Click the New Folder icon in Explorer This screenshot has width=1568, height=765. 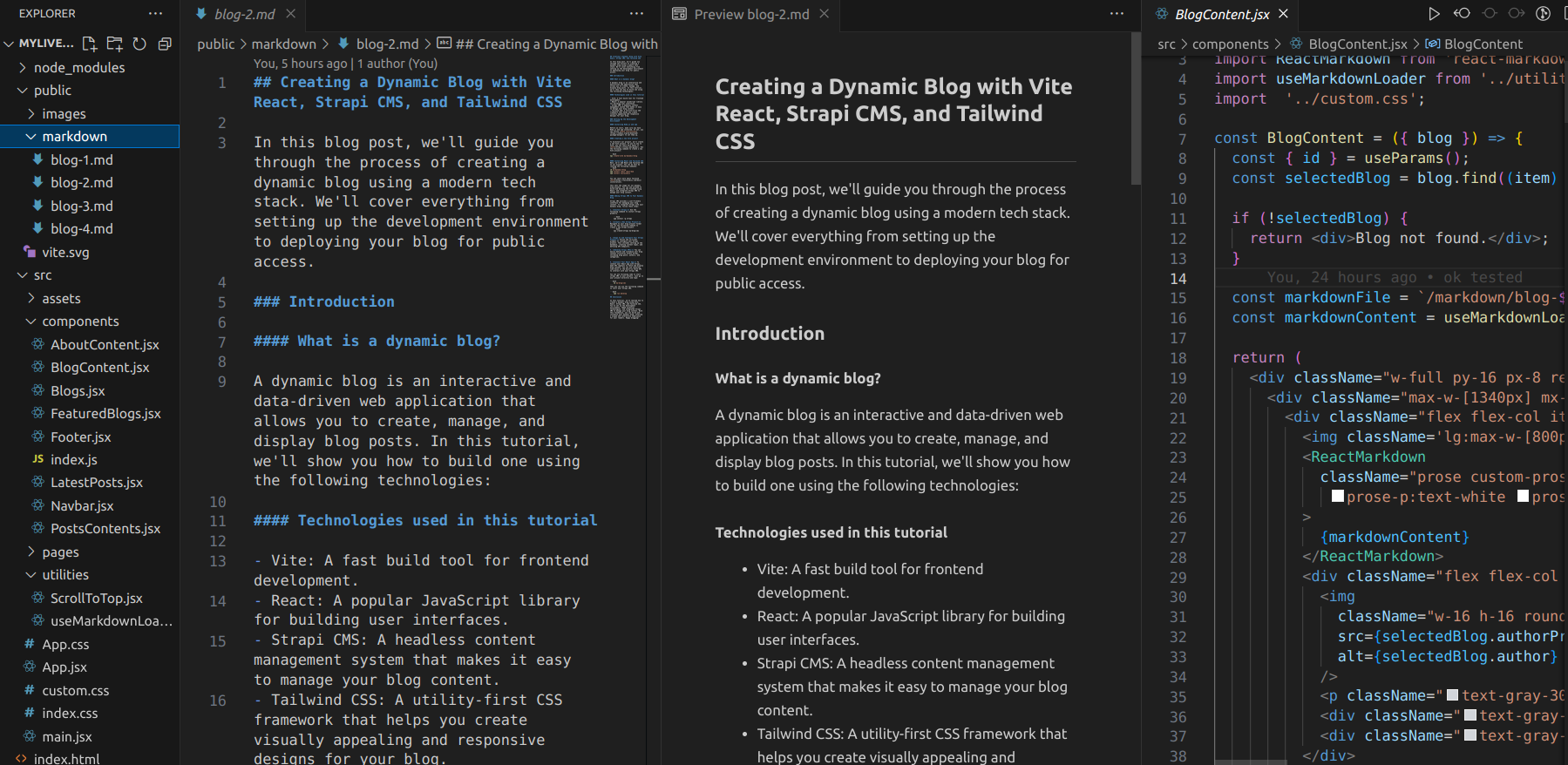tap(114, 44)
